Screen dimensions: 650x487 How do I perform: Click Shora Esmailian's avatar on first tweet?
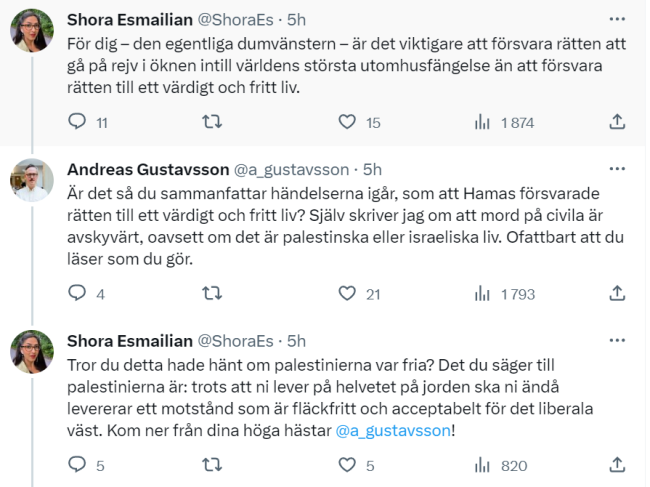click(32, 31)
